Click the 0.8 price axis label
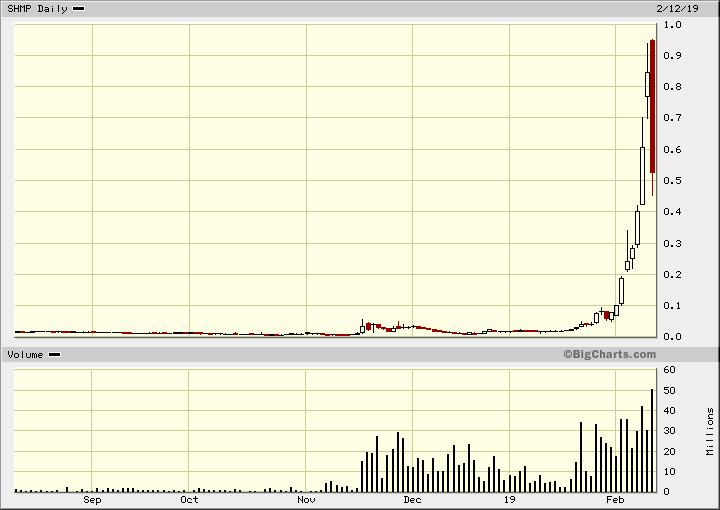 [672, 87]
